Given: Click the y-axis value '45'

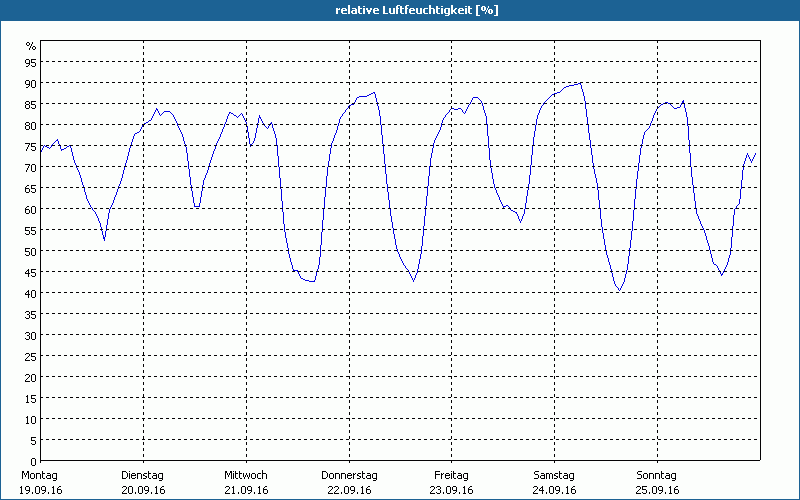Looking at the screenshot, I should tap(31, 272).
